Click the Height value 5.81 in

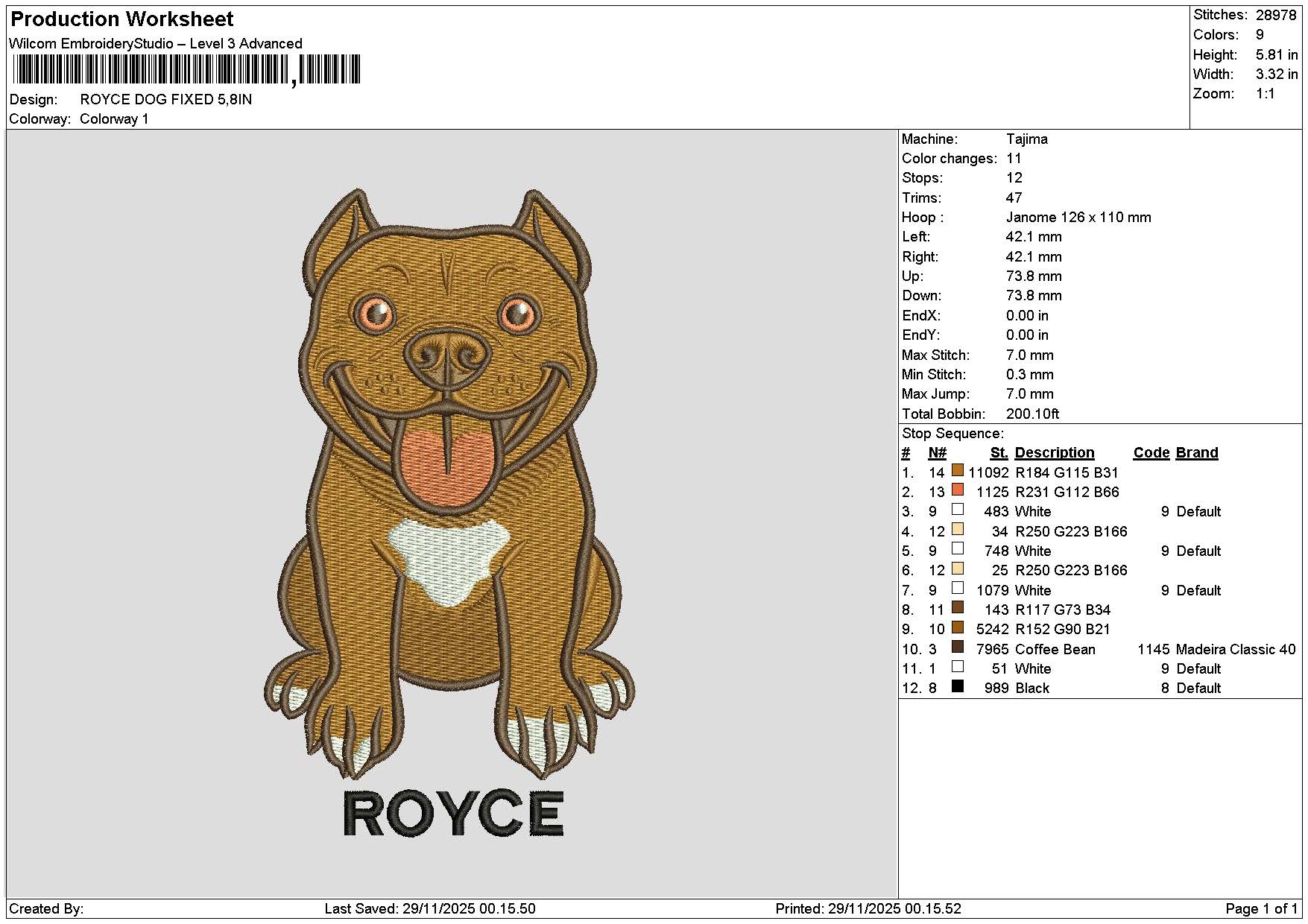click(x=1277, y=55)
